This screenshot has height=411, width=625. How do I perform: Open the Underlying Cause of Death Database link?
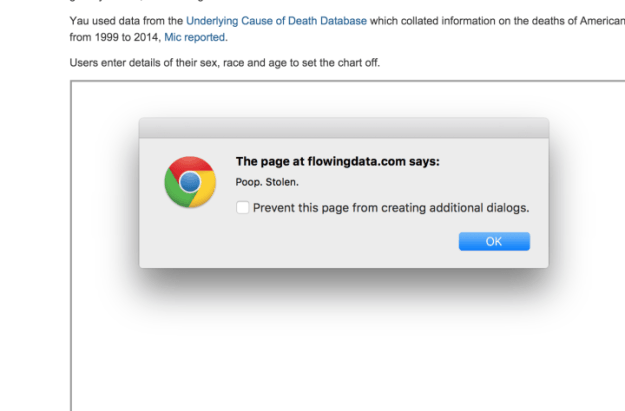(276, 20)
